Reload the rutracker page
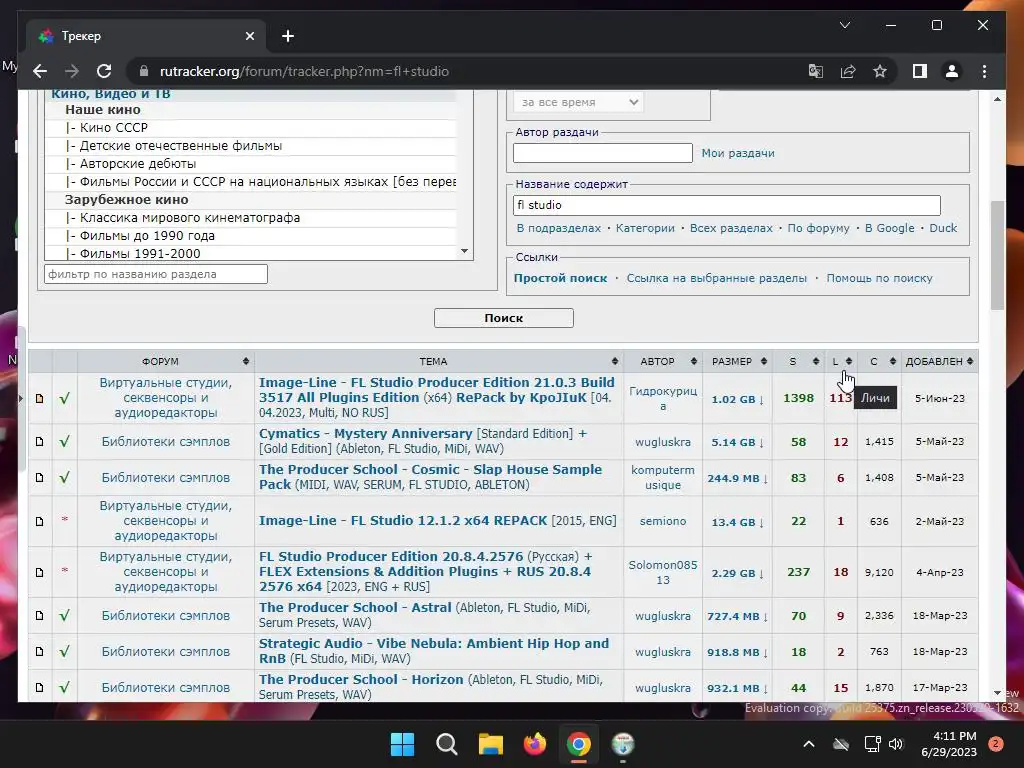This screenshot has width=1024, height=768. [x=104, y=71]
